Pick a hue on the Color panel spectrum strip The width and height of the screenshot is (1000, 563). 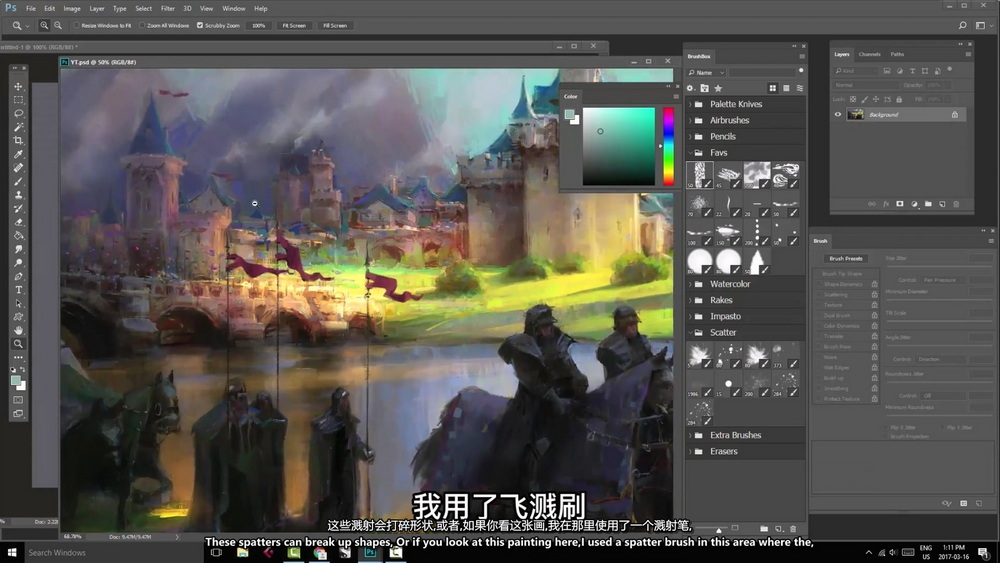(668, 146)
